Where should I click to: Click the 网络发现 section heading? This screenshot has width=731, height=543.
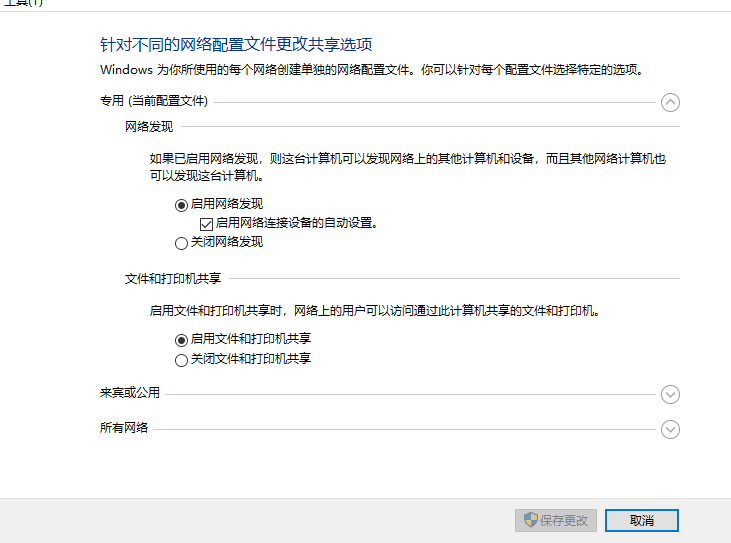click(x=149, y=127)
